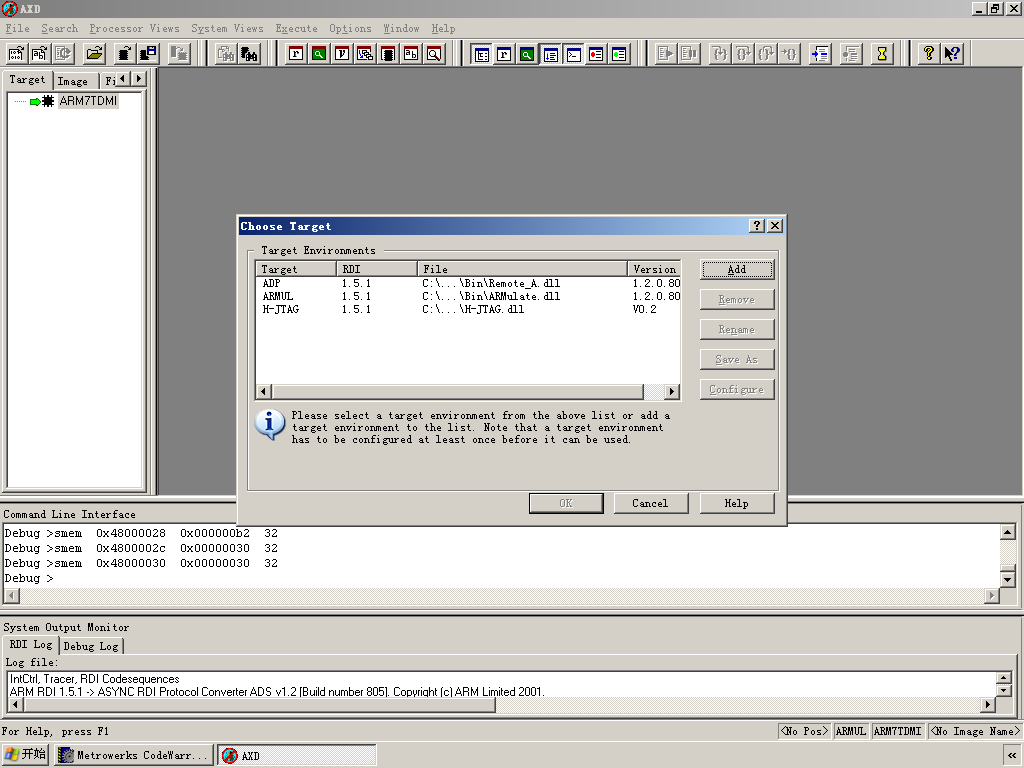
Task: Click the yellow hourglass toolbar icon
Action: (882, 54)
